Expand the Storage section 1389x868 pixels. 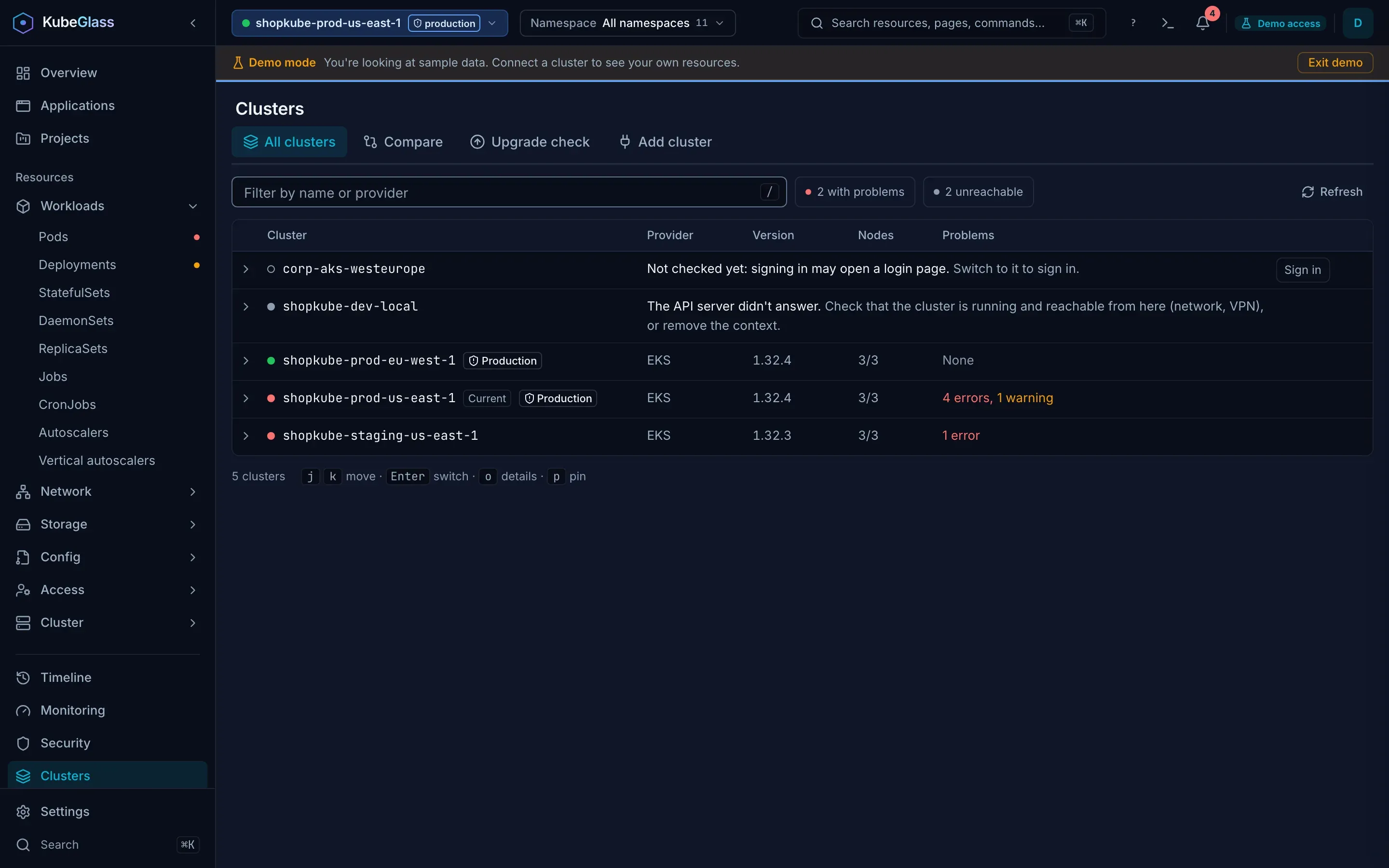pos(108,524)
